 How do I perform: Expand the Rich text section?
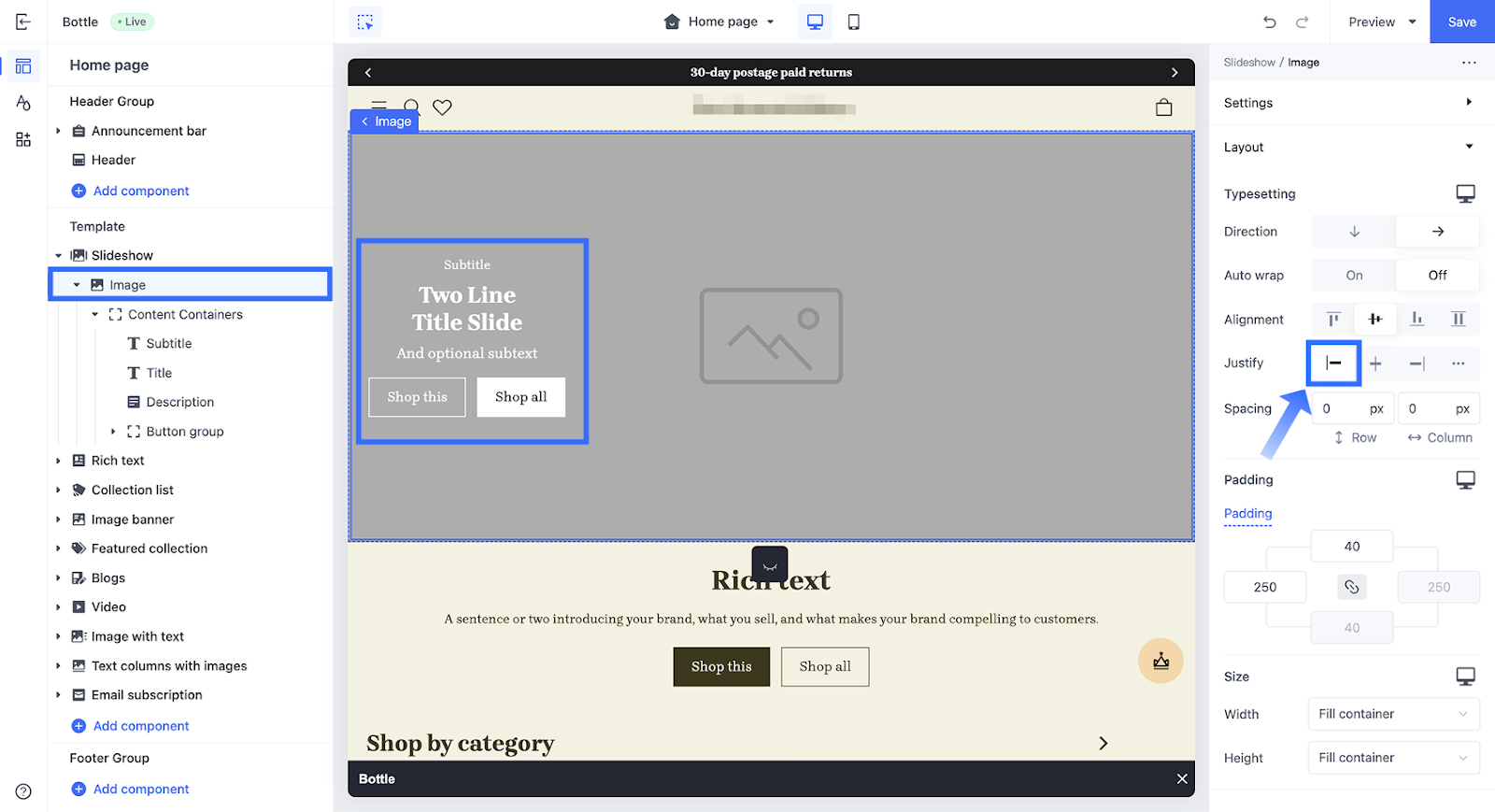click(58, 461)
